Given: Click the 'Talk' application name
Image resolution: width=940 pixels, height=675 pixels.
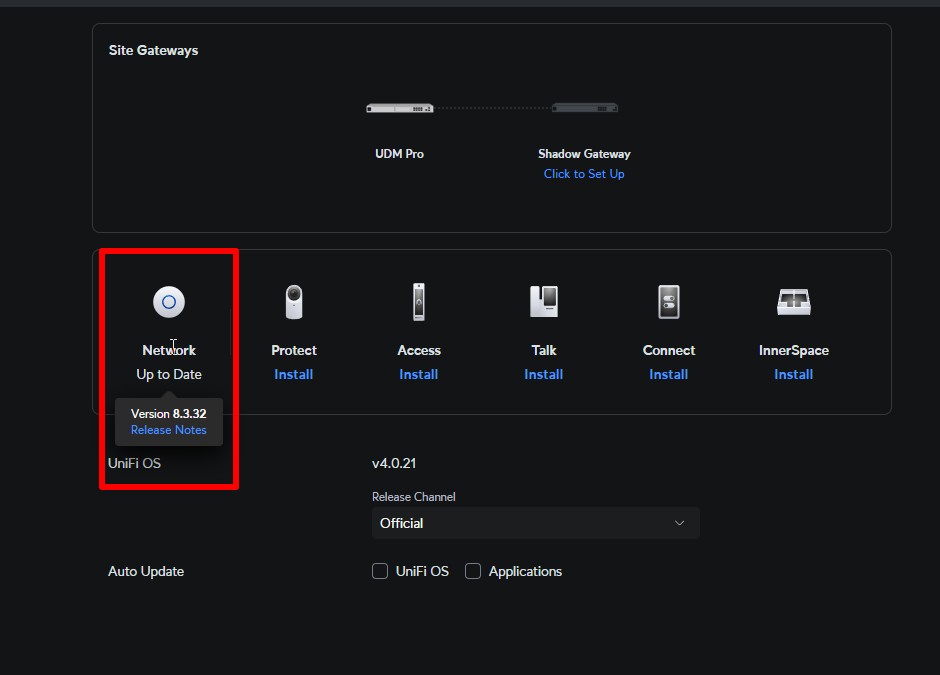Looking at the screenshot, I should coord(544,350).
